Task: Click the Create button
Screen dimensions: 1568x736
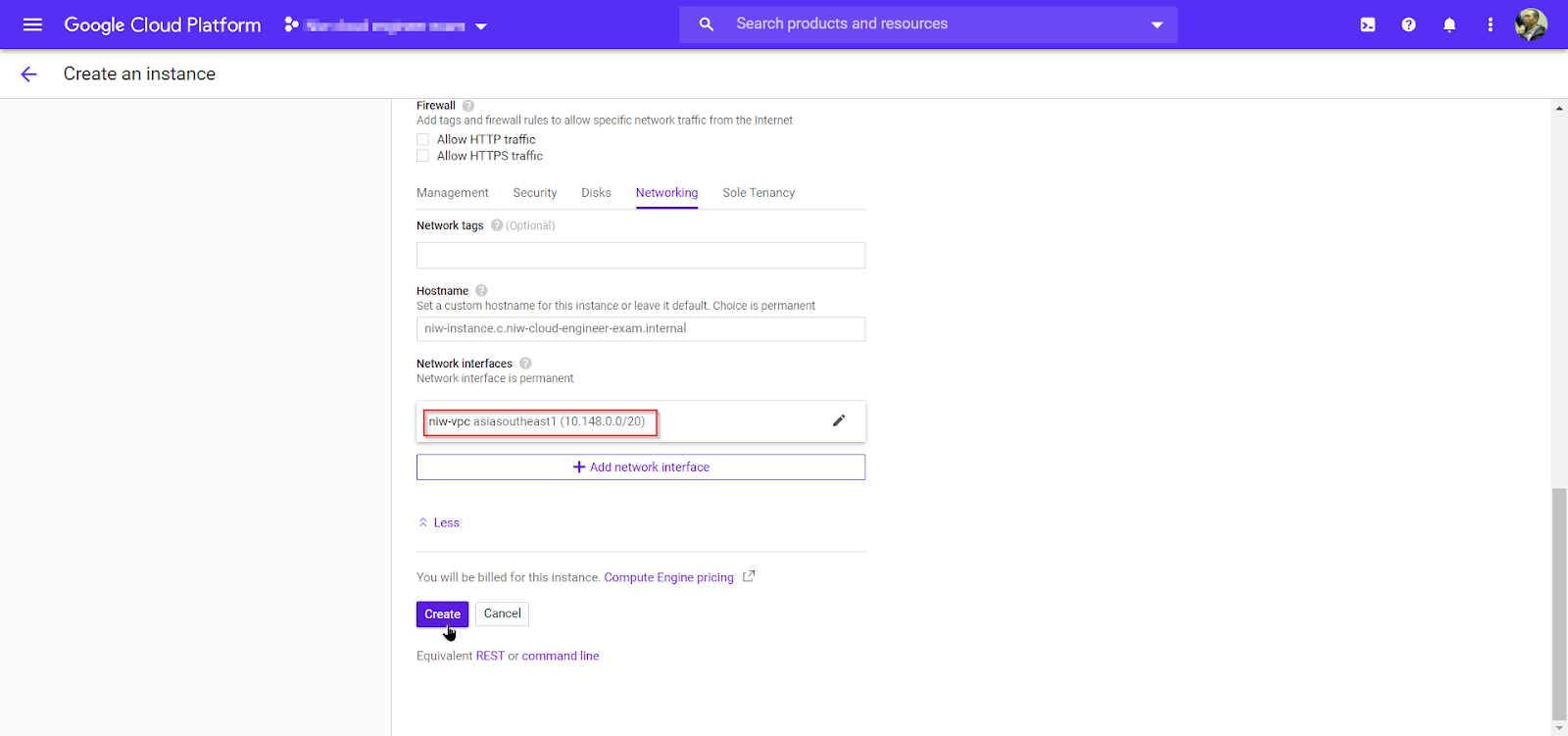Action: click(442, 614)
